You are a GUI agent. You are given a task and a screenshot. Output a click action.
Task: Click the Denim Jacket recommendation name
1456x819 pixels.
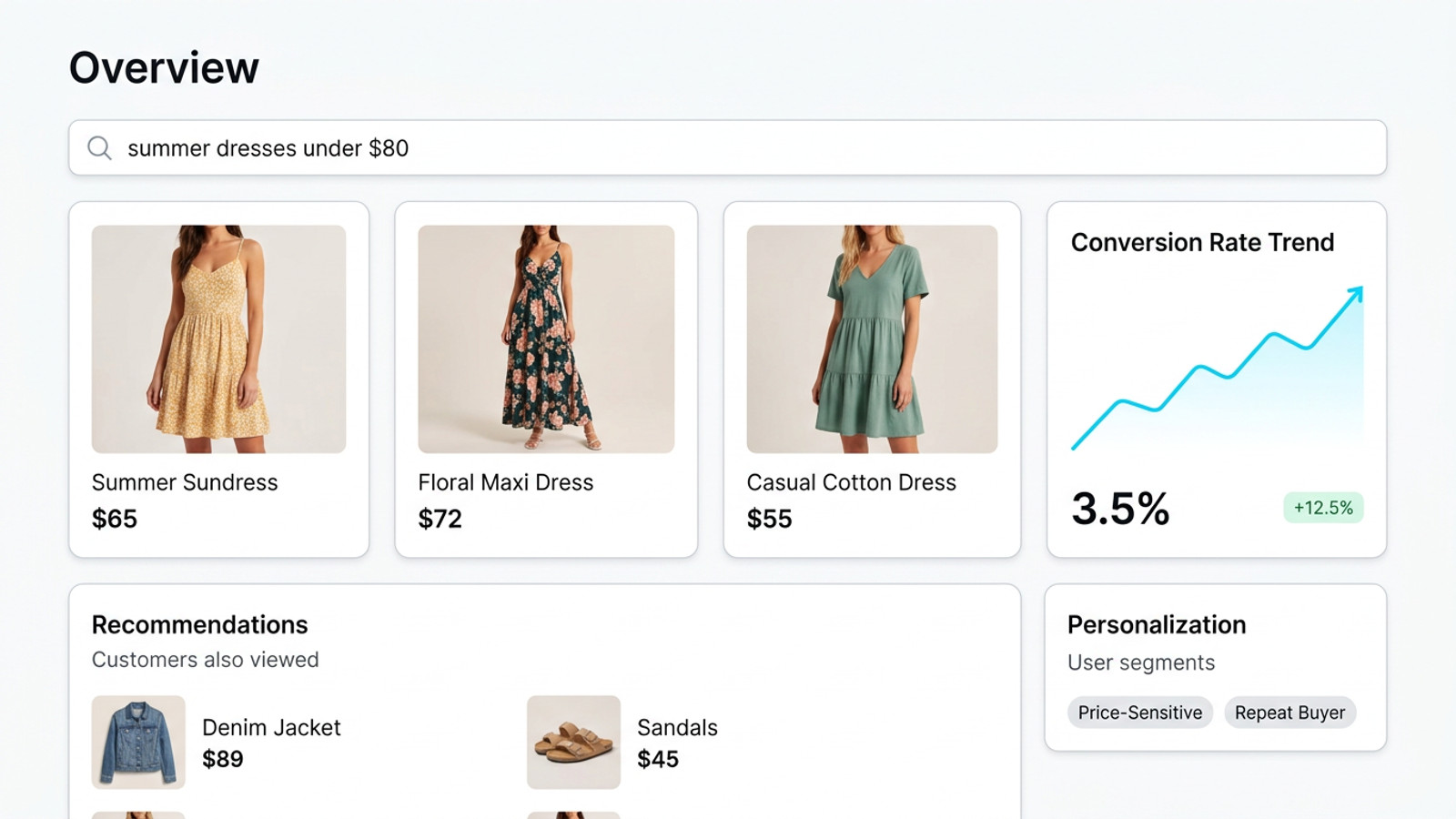[x=271, y=728]
